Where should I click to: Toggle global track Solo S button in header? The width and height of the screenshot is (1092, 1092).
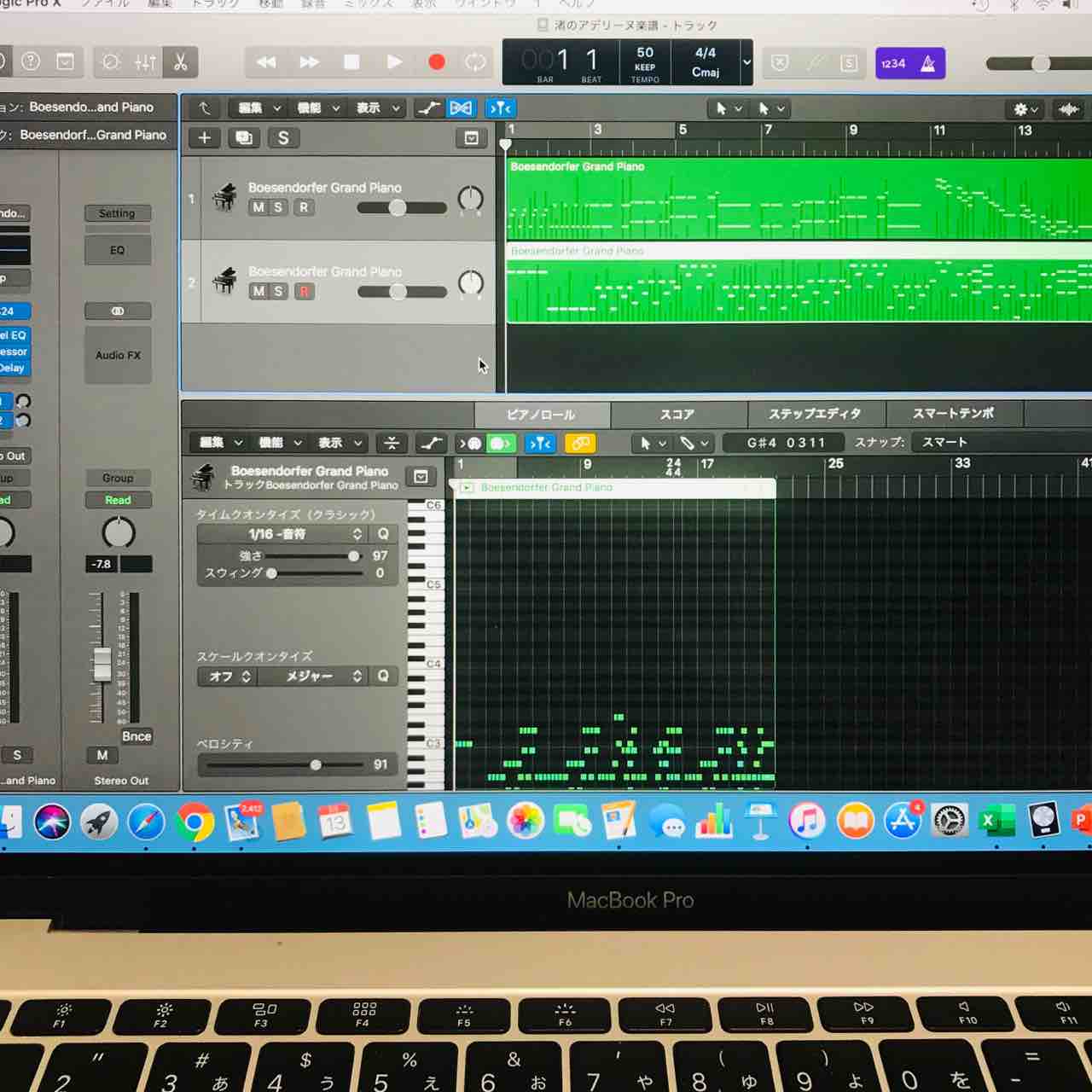[x=283, y=138]
